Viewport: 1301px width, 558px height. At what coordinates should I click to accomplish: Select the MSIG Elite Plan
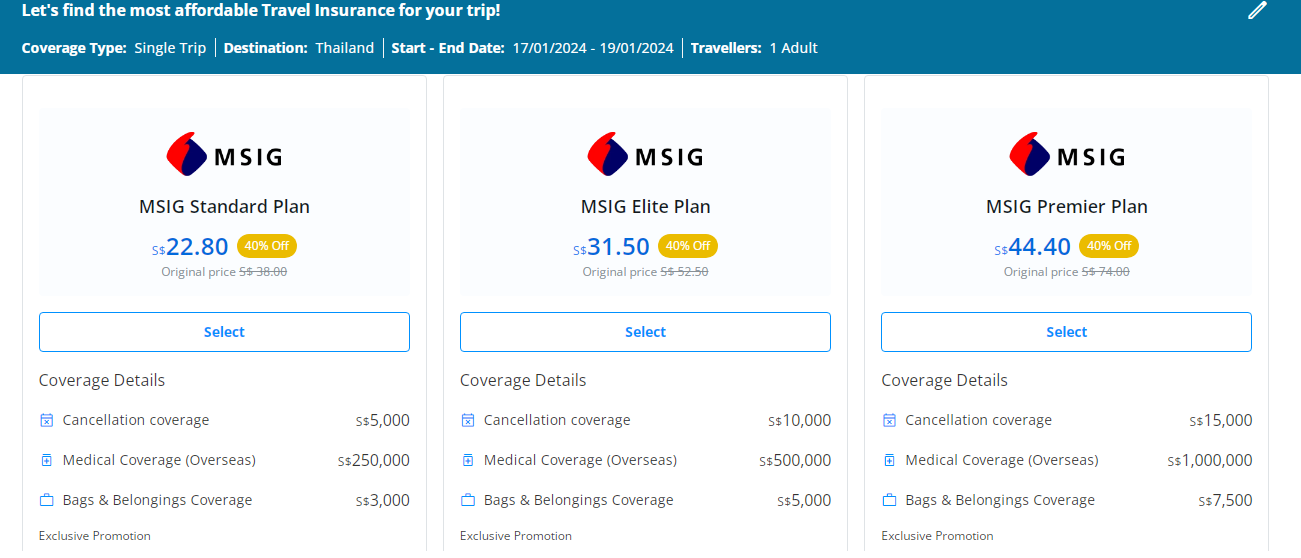[645, 332]
